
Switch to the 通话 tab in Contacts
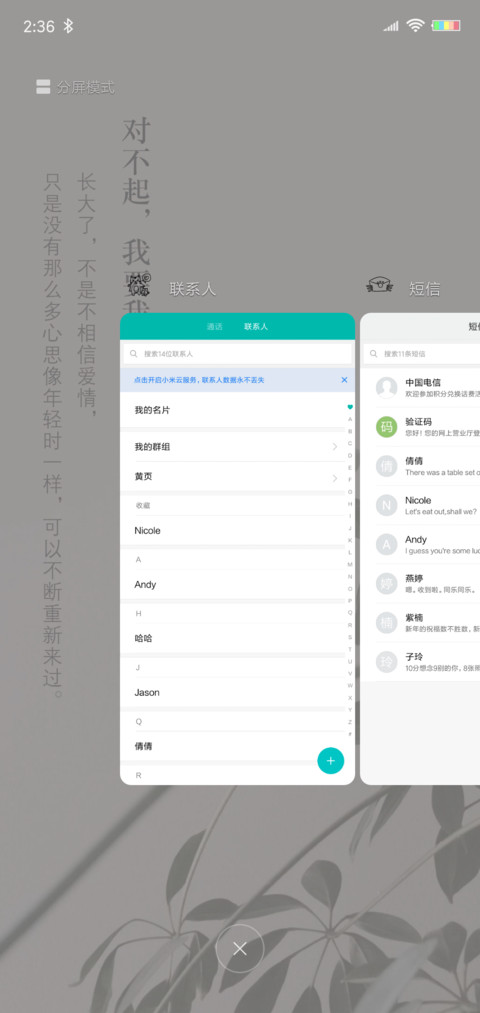tap(214, 327)
